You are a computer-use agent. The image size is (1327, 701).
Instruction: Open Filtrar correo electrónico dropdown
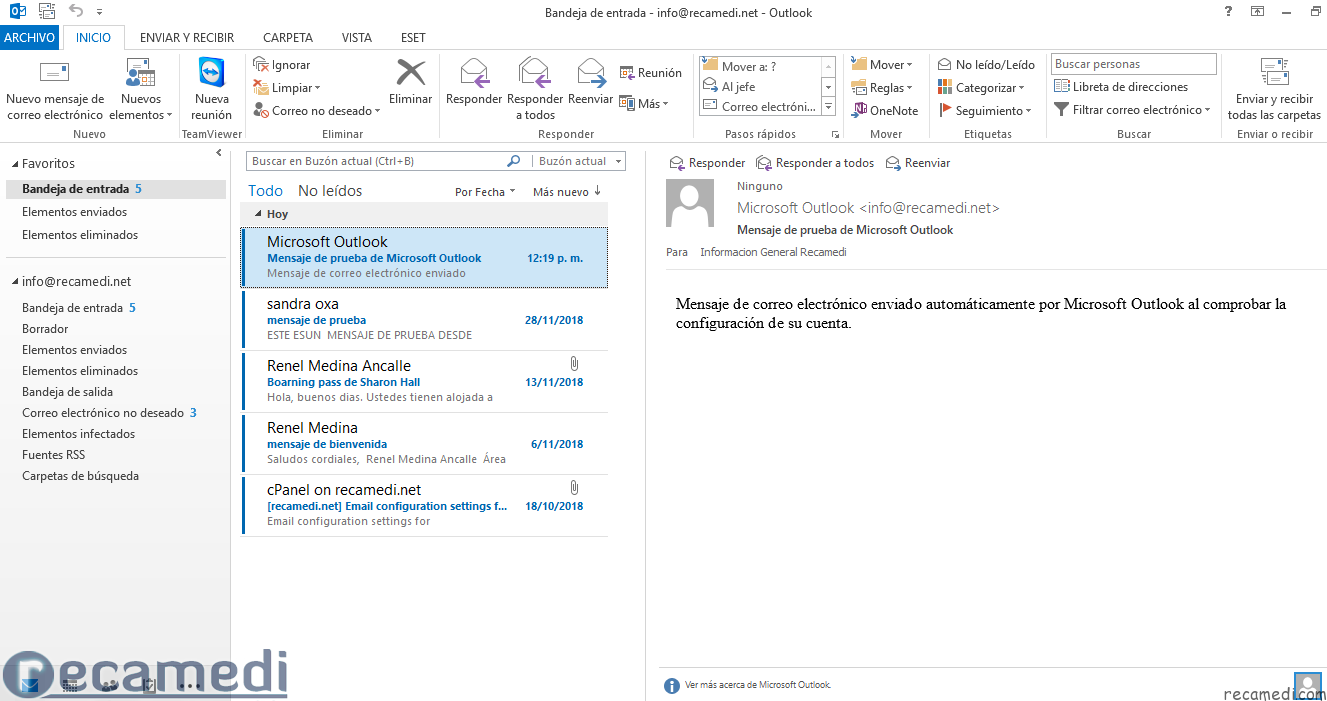pos(1132,110)
